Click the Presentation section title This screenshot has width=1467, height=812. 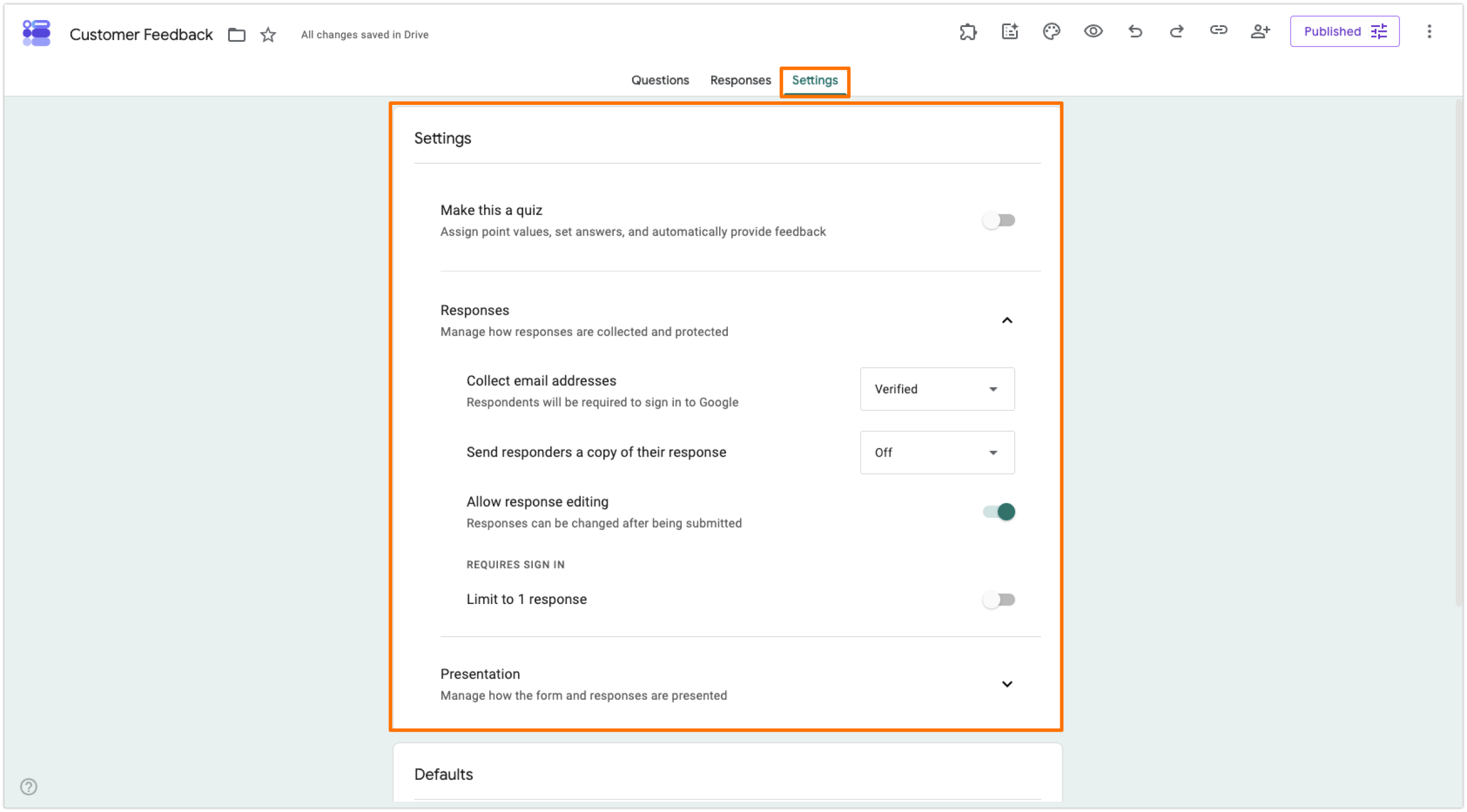click(480, 674)
